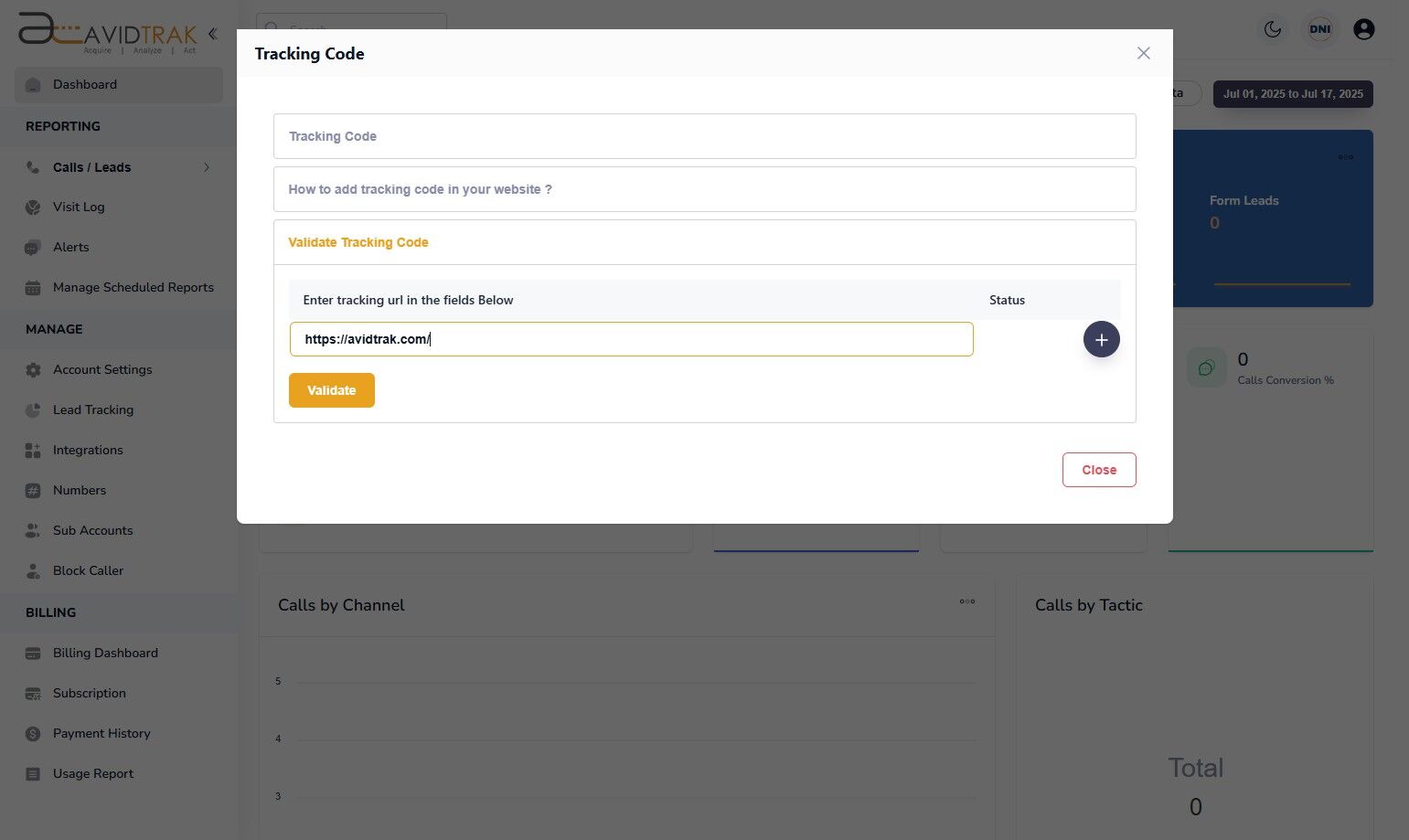Click the DNI badge in the header
This screenshot has height=840, width=1409.
point(1319,28)
